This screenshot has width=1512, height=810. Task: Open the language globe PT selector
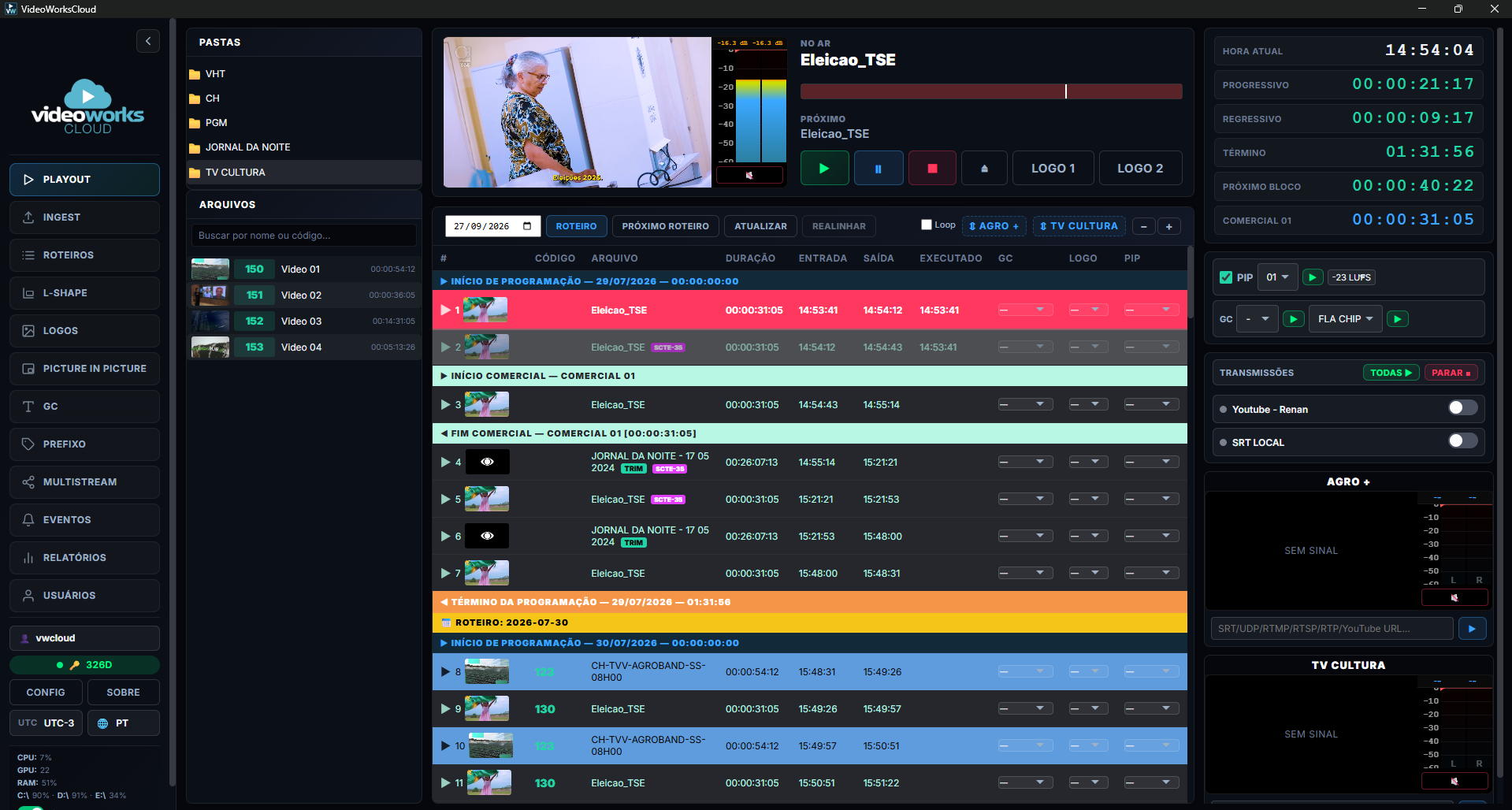(x=124, y=723)
